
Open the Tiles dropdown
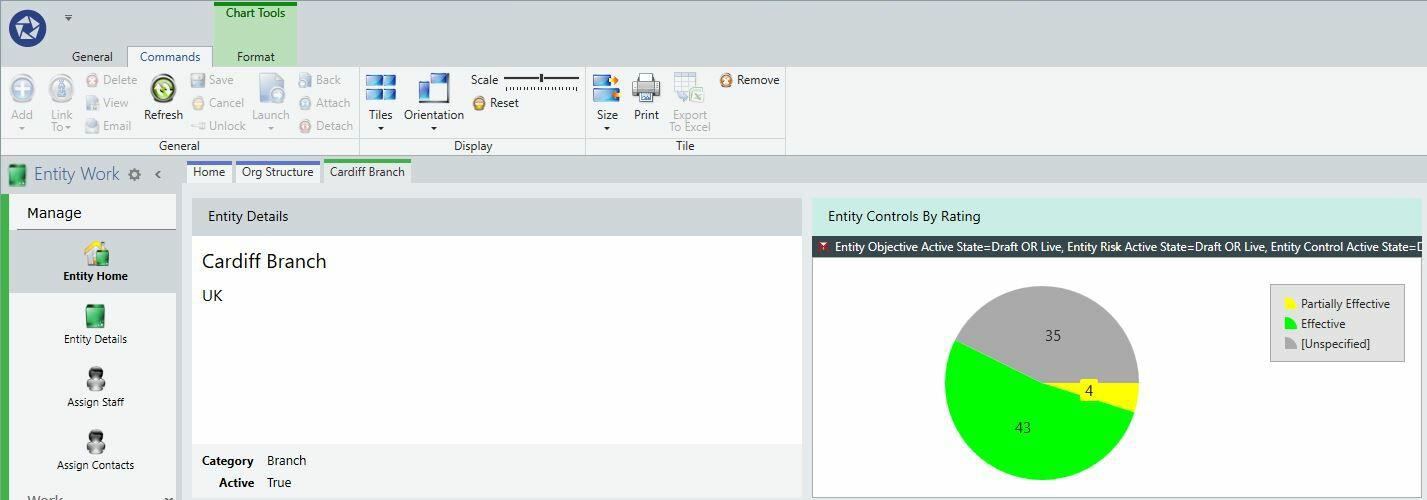click(380, 102)
